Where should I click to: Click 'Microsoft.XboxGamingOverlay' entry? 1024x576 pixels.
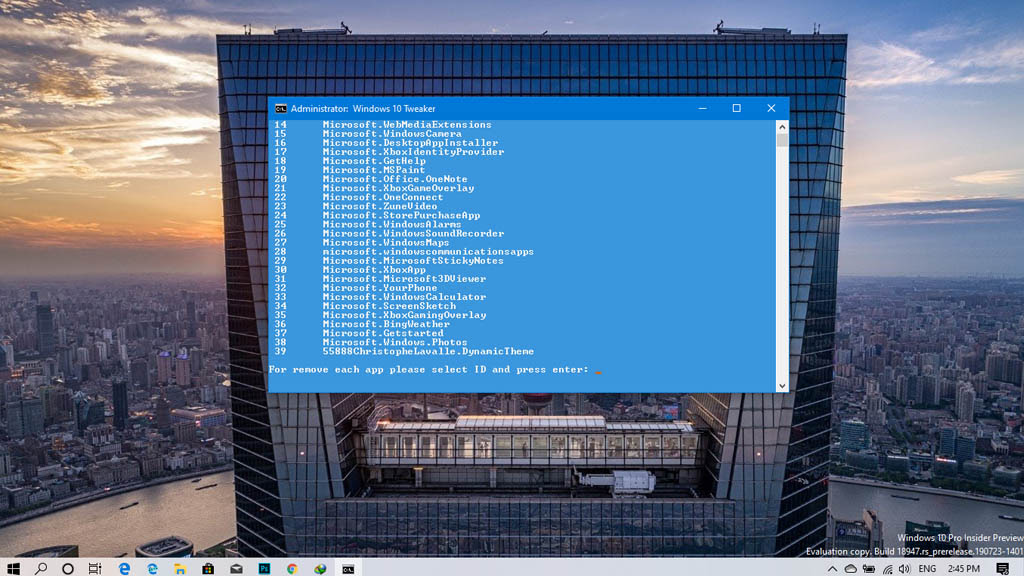click(404, 315)
